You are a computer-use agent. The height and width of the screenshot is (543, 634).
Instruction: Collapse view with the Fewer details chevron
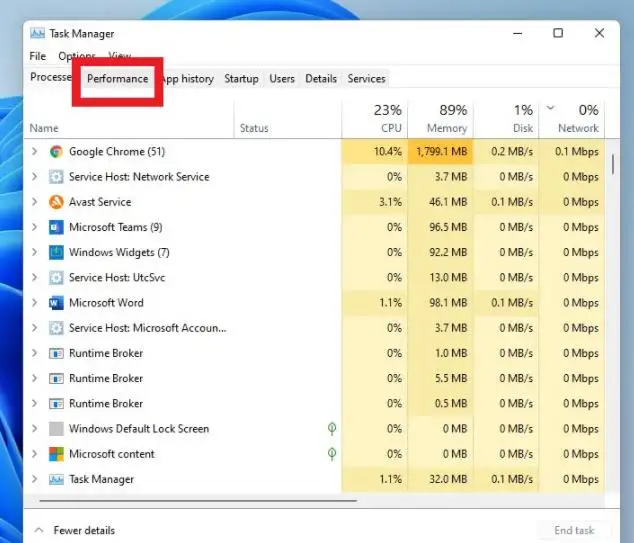pos(39,530)
